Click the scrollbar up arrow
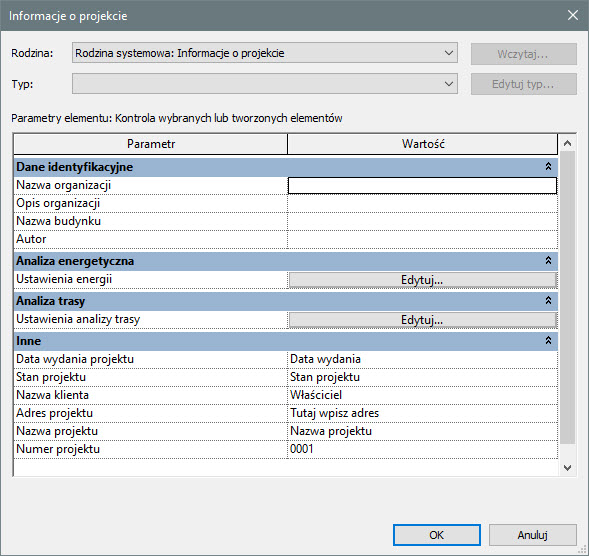The width and height of the screenshot is (589, 556). (x=567, y=143)
